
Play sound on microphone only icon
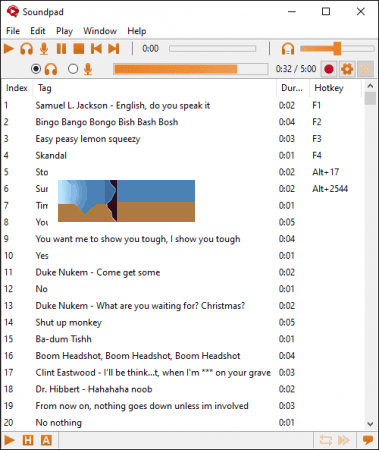click(44, 49)
